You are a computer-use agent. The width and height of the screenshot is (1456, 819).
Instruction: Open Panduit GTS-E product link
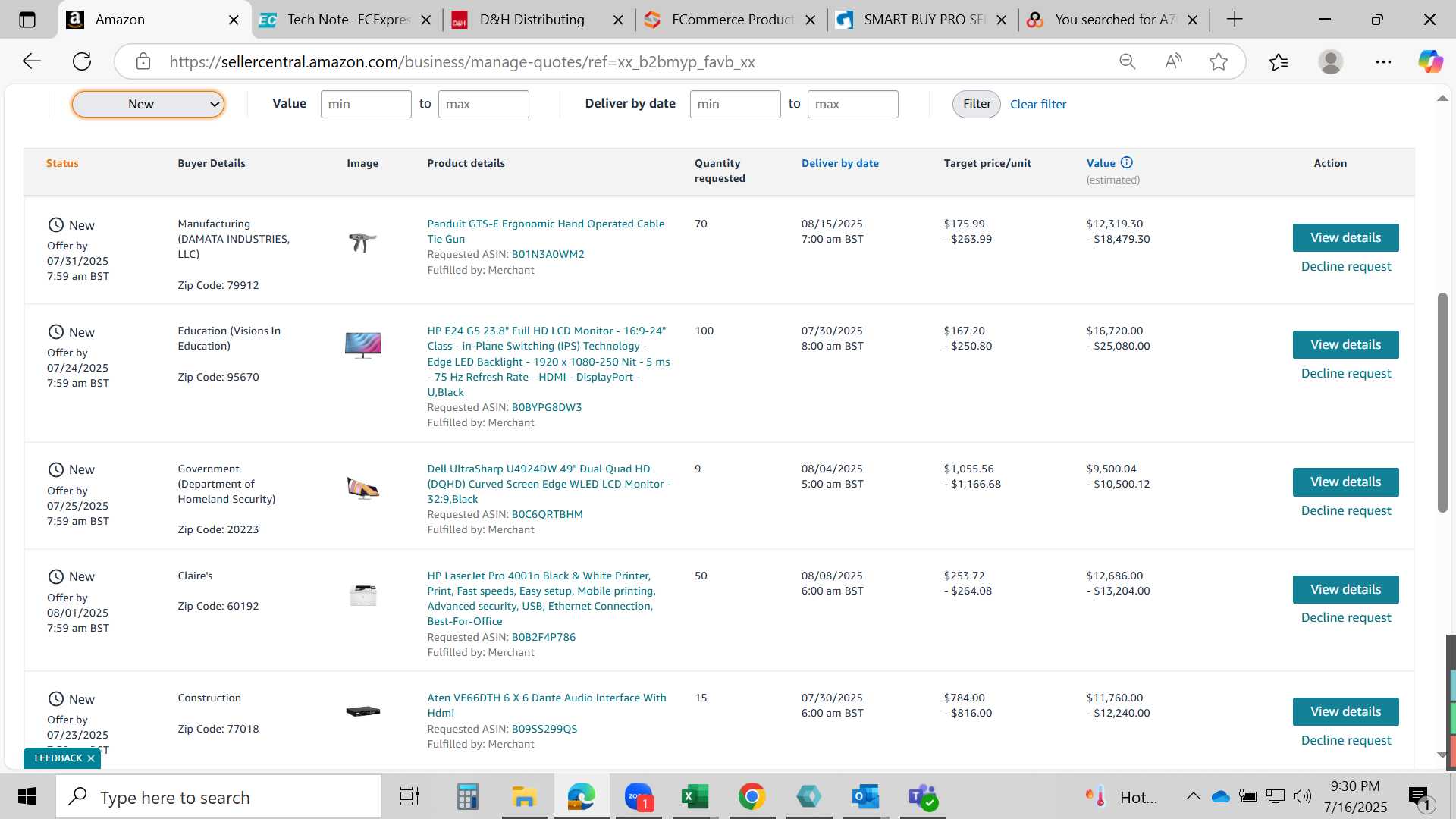coord(545,231)
